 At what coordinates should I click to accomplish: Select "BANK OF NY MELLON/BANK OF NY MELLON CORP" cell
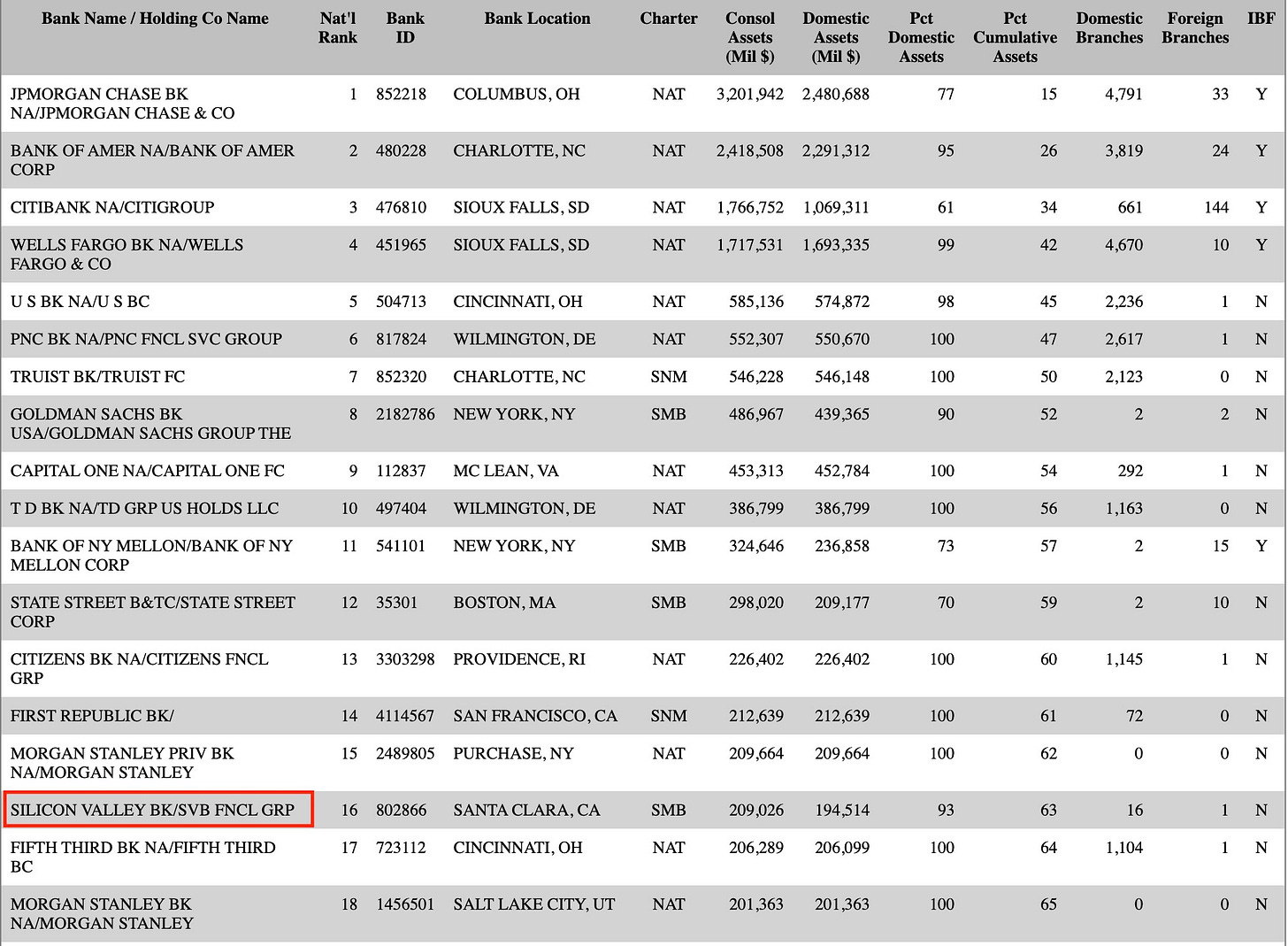pyautogui.click(x=151, y=556)
